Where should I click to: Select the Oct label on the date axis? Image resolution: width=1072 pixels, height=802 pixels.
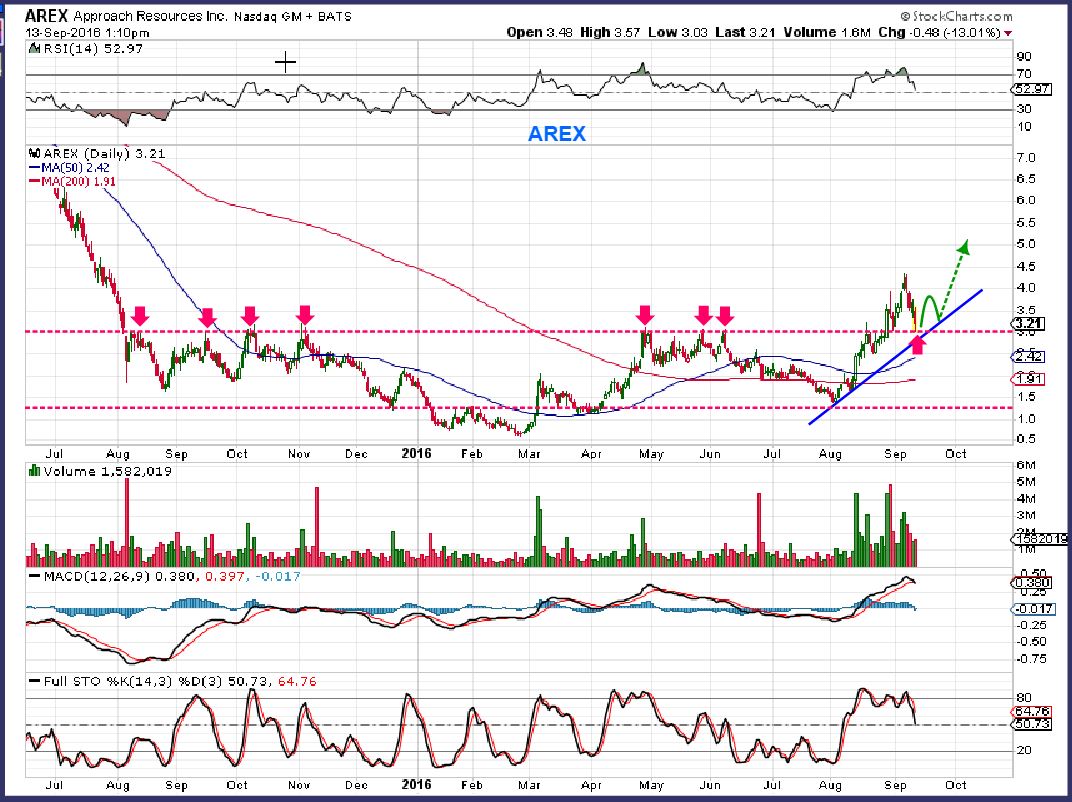[x=956, y=454]
